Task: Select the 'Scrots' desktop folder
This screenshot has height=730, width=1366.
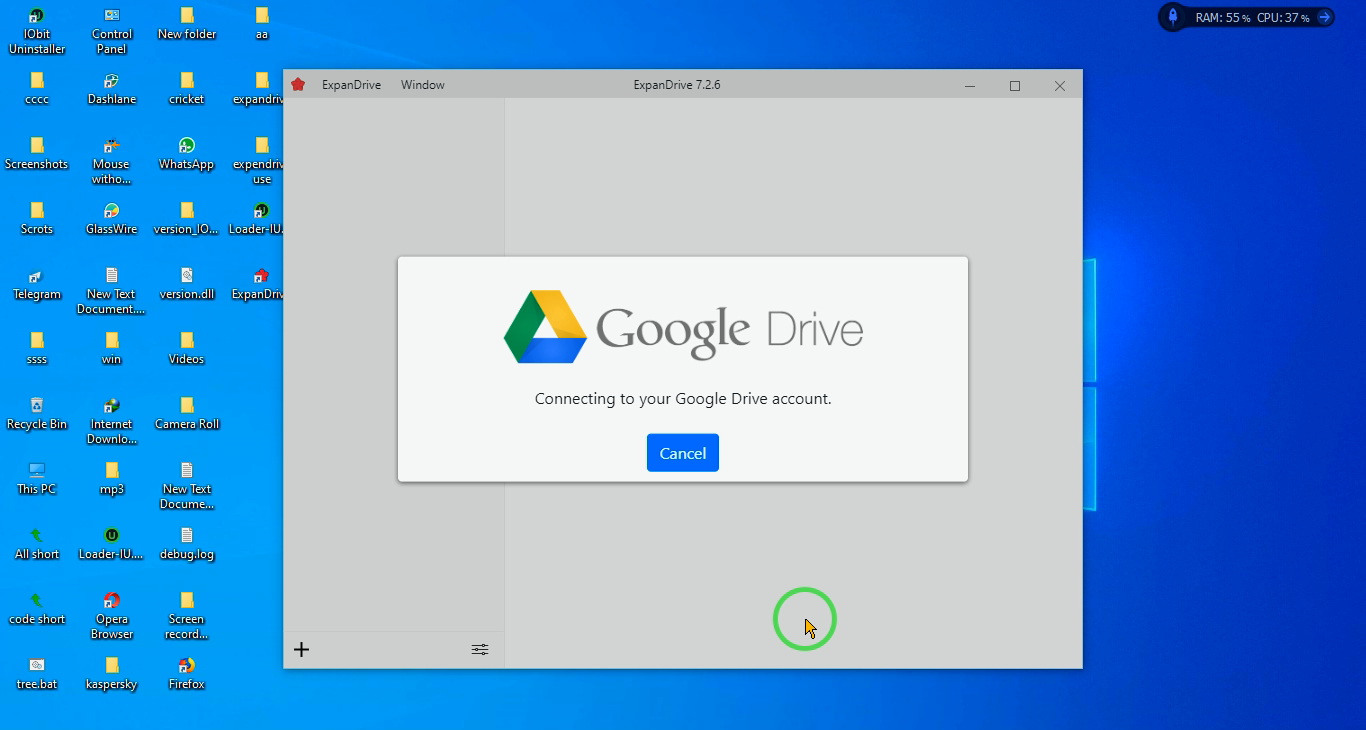Action: [37, 219]
